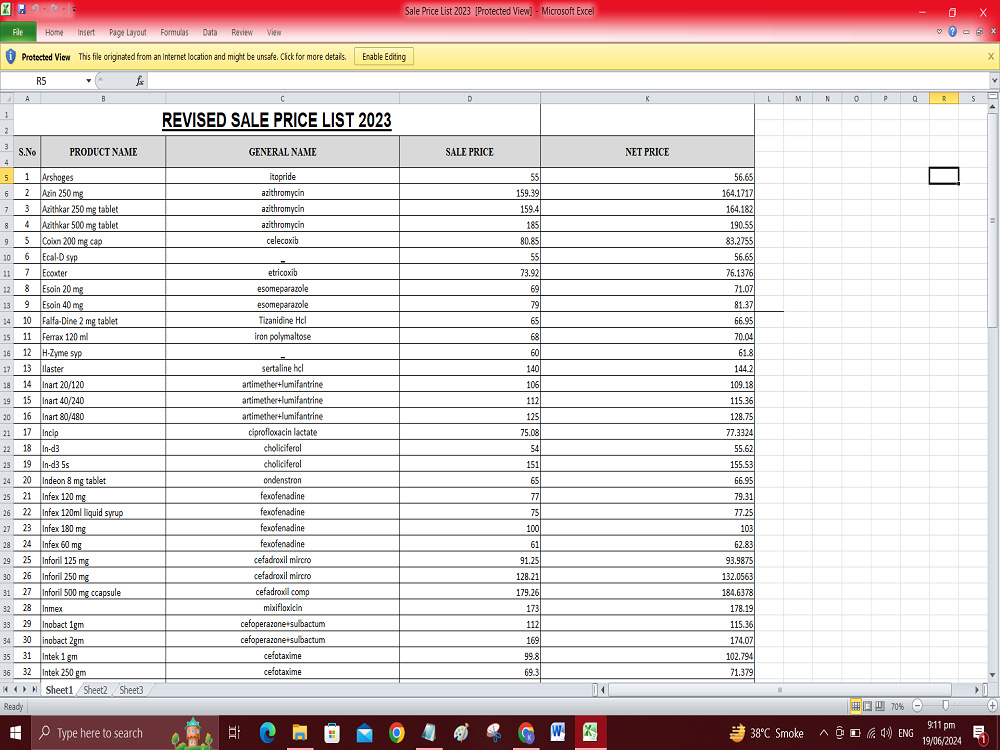The width and height of the screenshot is (1000, 750).
Task: Click the first sheet navigation arrow
Action: pos(6,689)
